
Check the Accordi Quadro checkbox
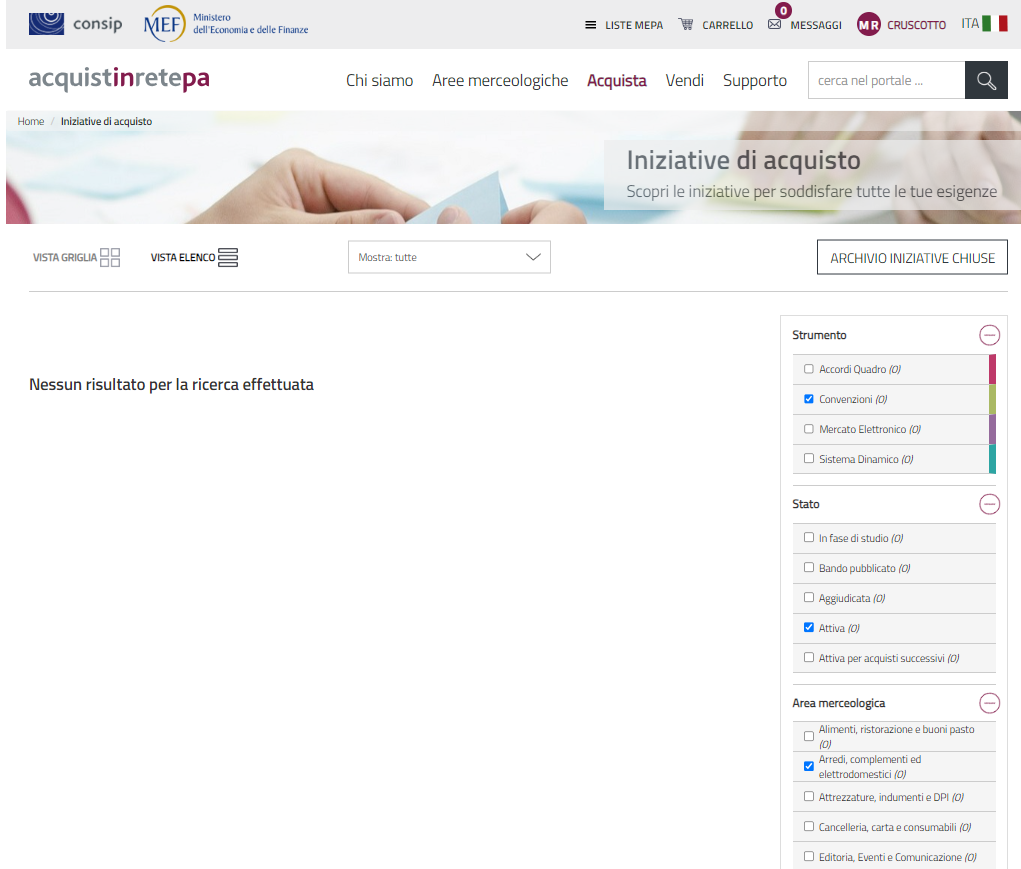809,369
